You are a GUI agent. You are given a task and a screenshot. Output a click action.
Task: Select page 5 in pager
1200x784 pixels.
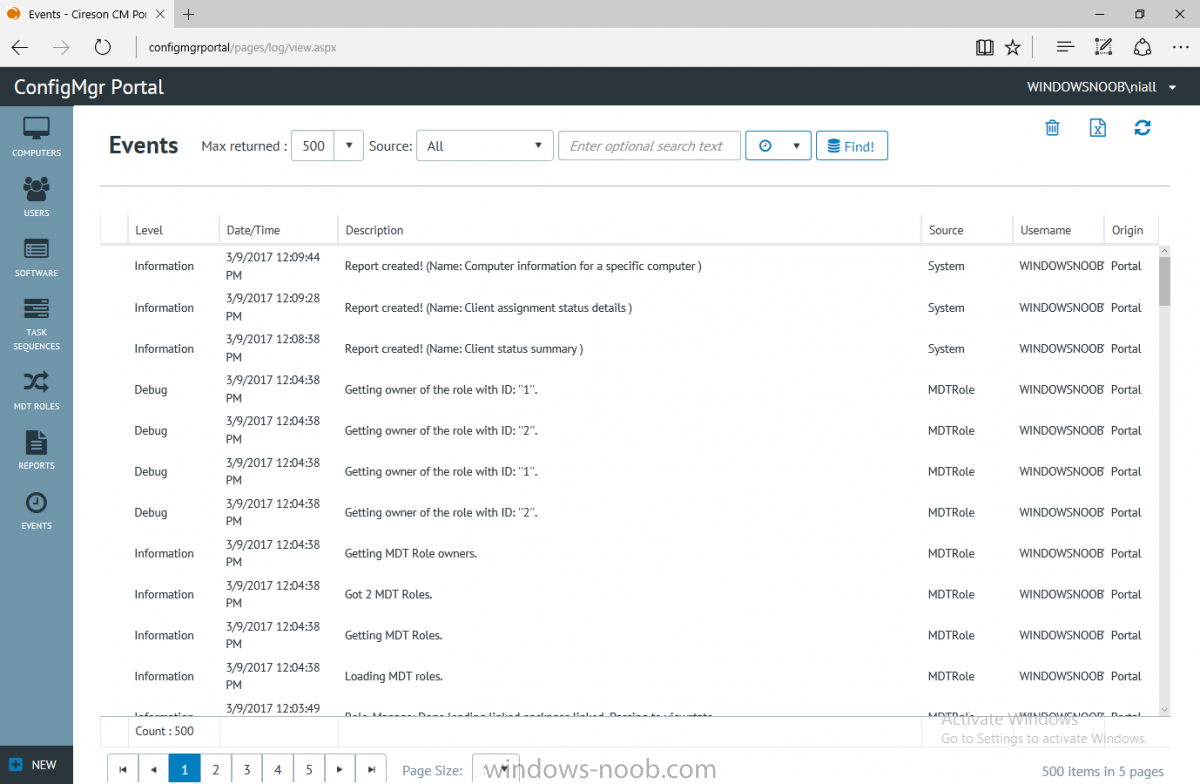coord(309,769)
